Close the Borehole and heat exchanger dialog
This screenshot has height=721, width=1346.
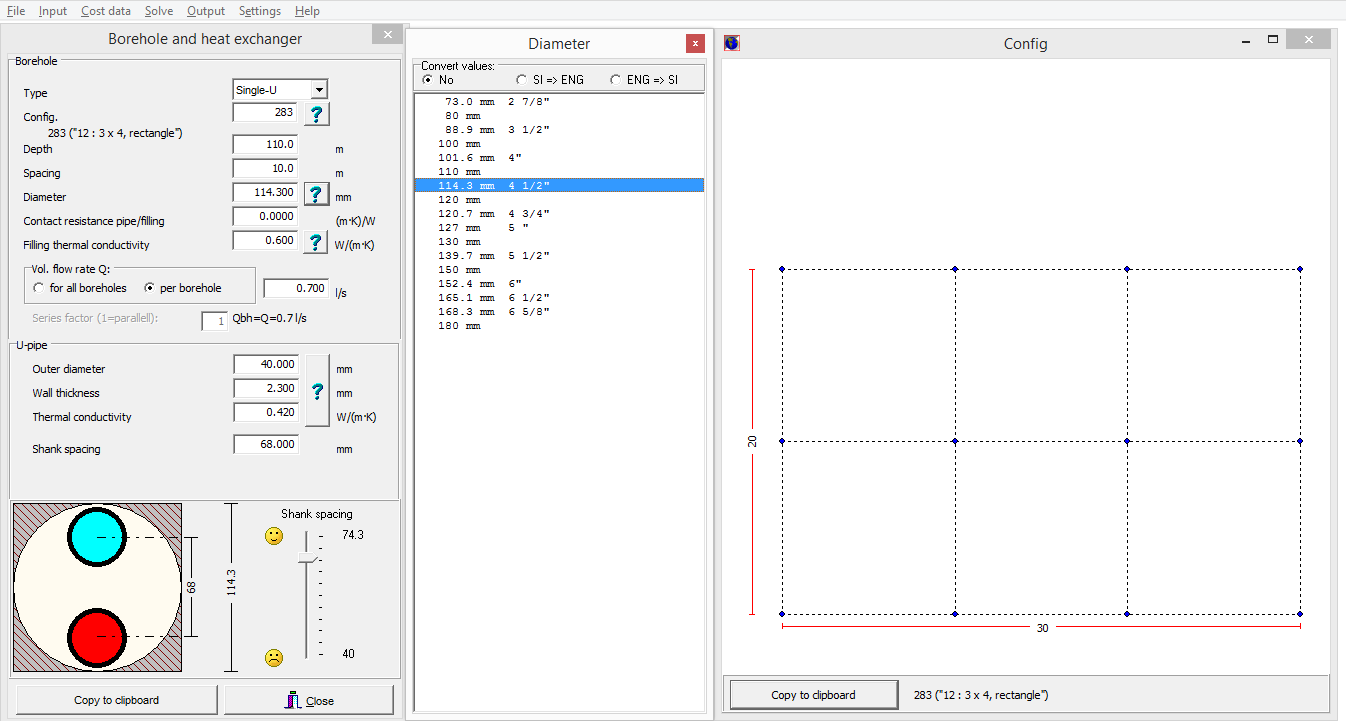tap(309, 700)
